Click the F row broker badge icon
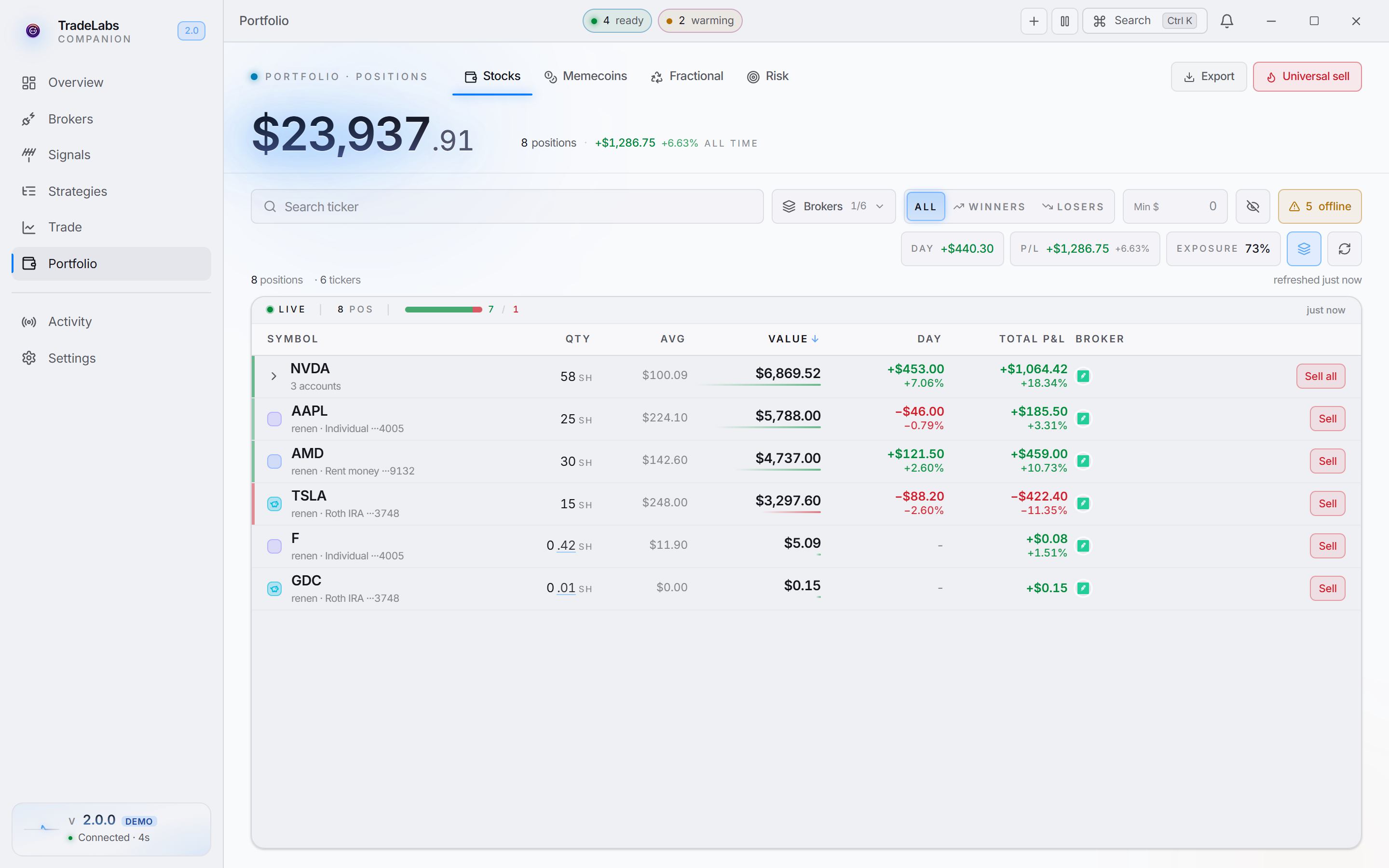This screenshot has height=868, width=1389. click(1083, 546)
